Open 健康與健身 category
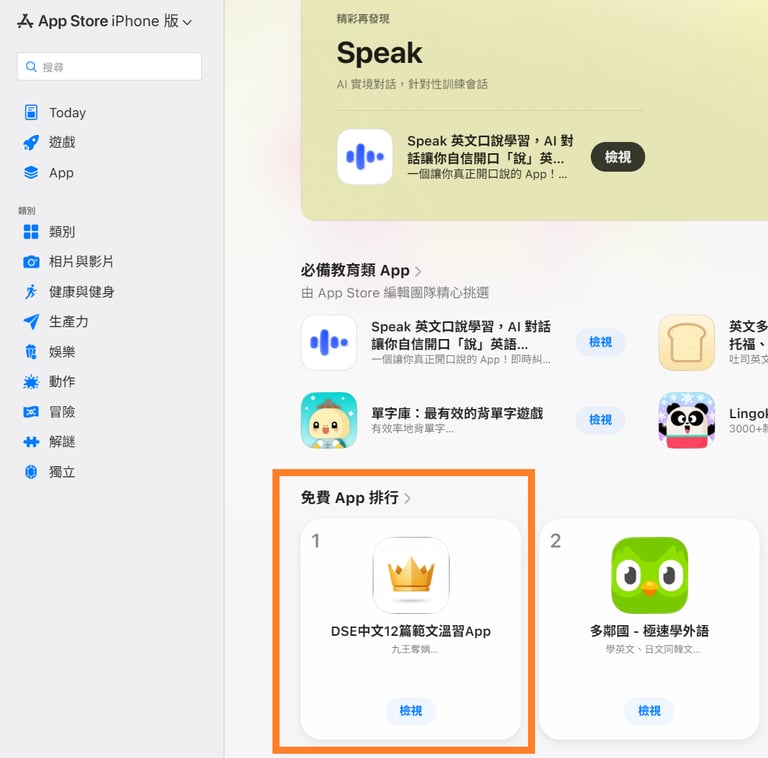 point(82,292)
